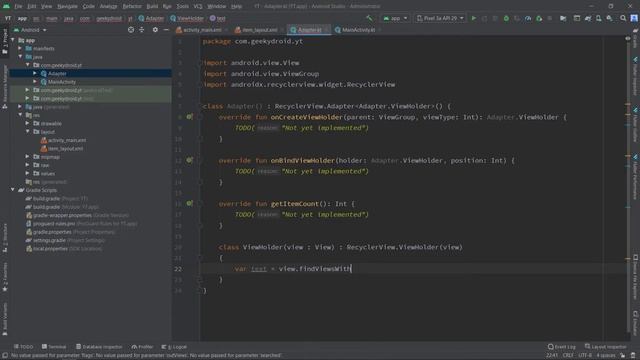The height and width of the screenshot is (360, 640).
Task: Start debugging with the green bug icon
Action: point(506,18)
